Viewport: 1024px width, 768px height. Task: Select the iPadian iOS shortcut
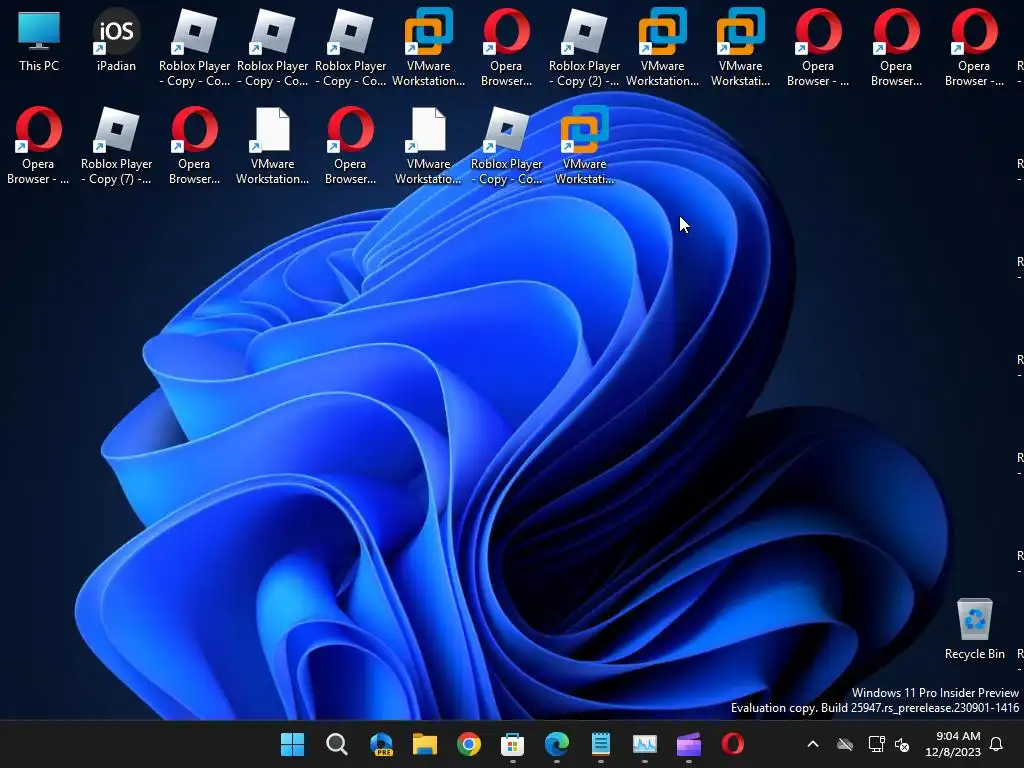[116, 40]
